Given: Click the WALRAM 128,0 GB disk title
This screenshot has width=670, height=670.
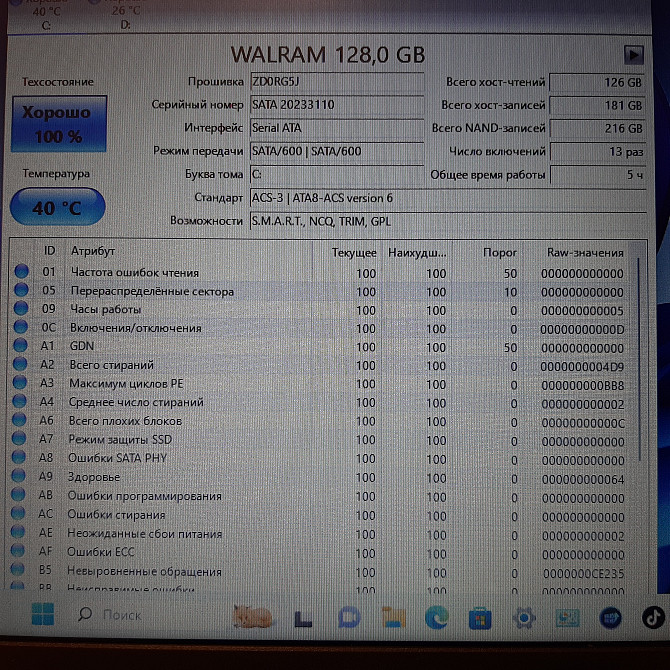Looking at the screenshot, I should (328, 55).
